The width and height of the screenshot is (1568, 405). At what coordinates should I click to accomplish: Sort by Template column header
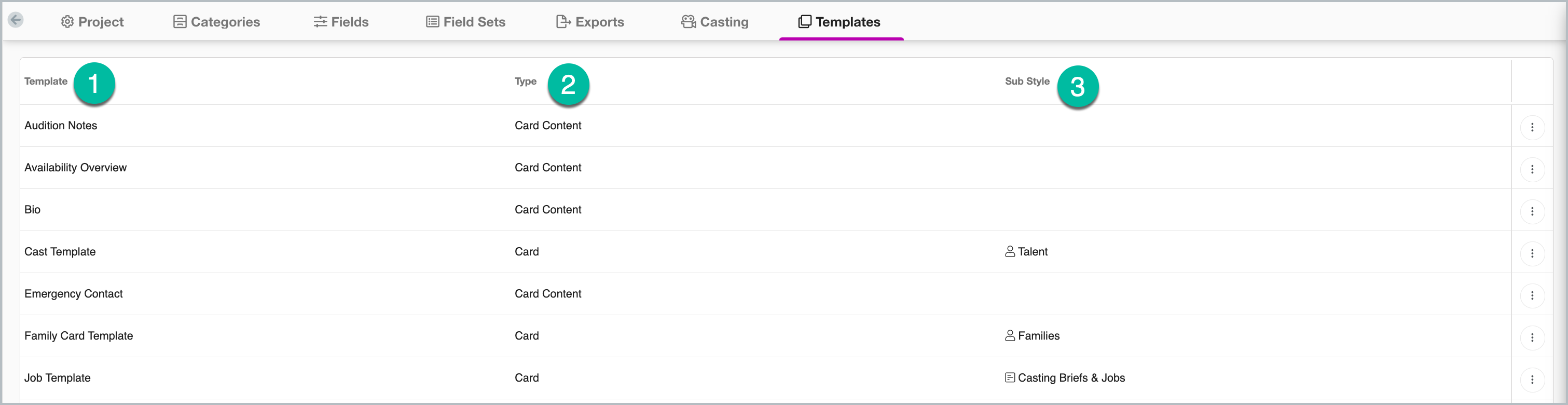[x=46, y=81]
